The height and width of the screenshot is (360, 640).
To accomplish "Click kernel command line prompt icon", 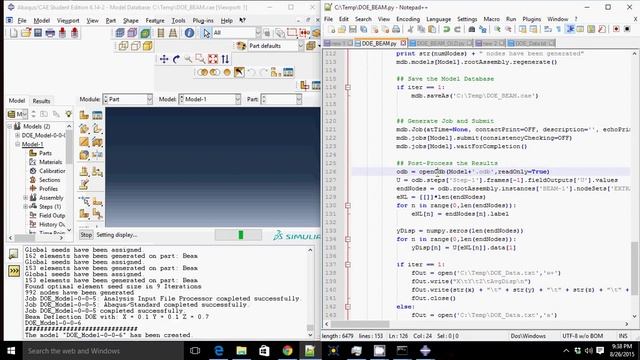I will click(x=13, y=271).
